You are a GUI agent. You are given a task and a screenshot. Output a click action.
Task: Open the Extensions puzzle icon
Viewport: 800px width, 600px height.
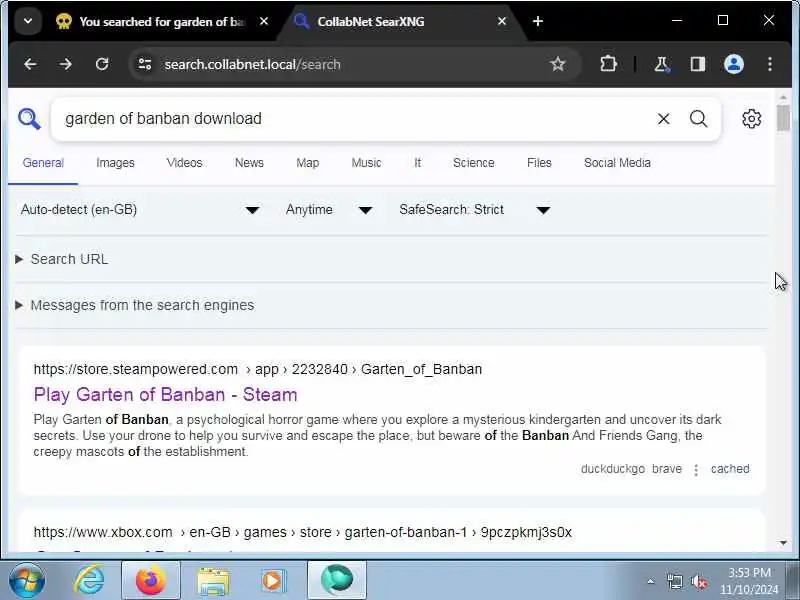coord(608,64)
